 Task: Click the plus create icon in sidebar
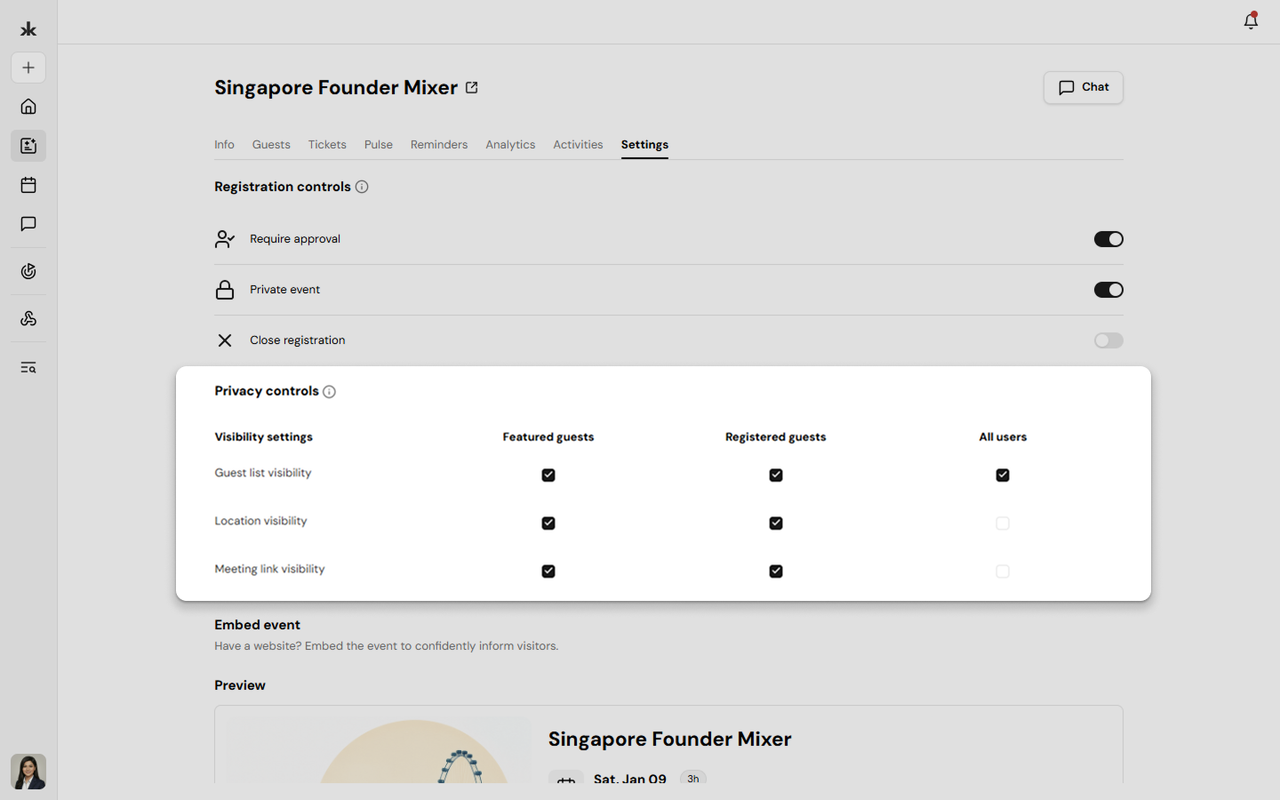tap(28, 68)
